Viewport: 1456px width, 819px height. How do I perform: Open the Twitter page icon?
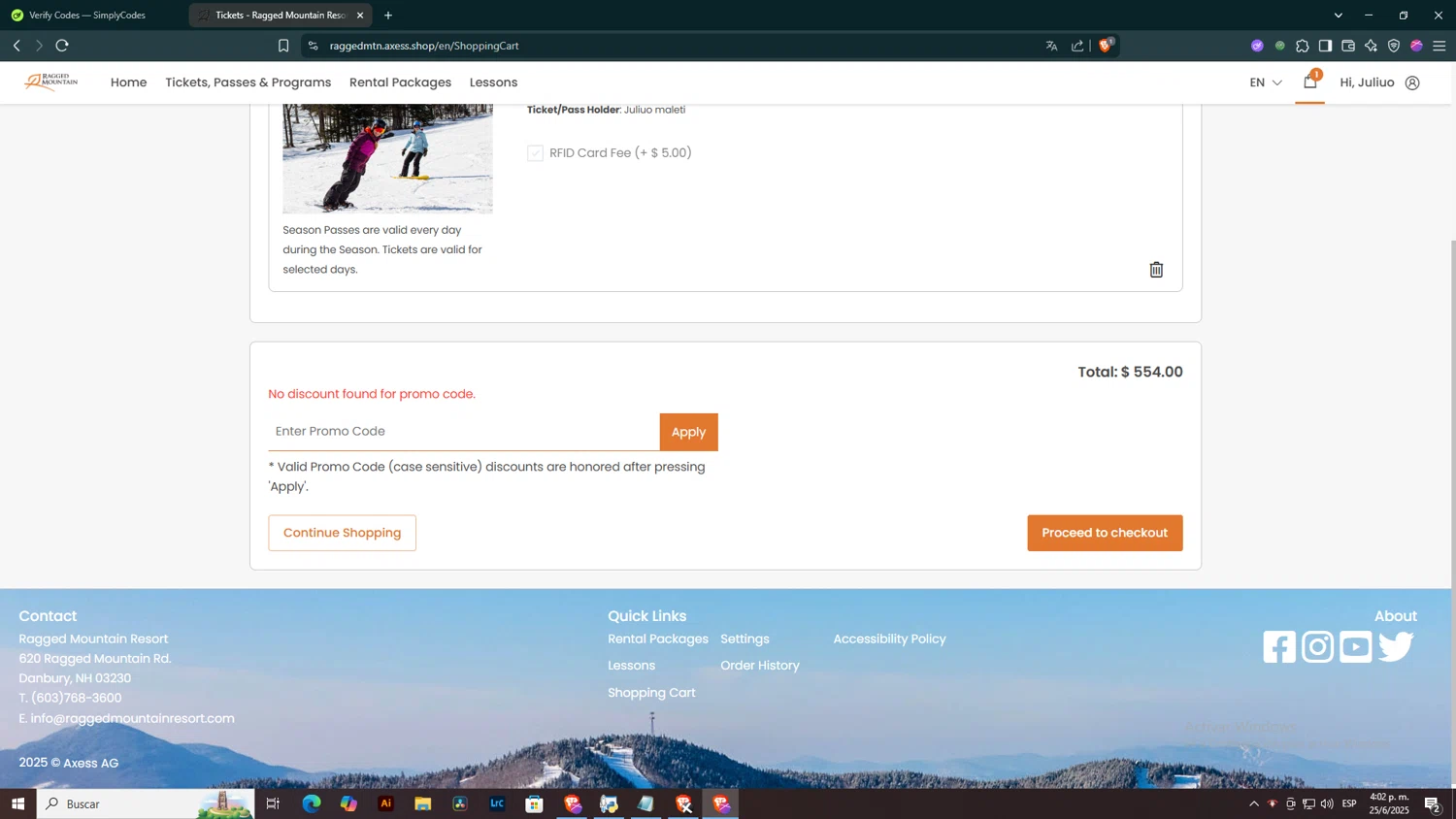click(1396, 646)
